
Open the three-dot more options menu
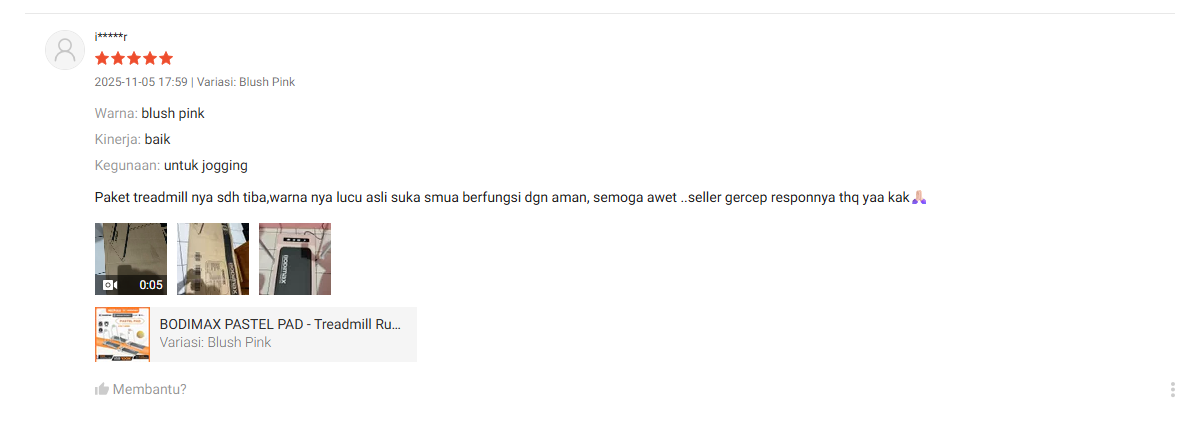pyautogui.click(x=1172, y=389)
